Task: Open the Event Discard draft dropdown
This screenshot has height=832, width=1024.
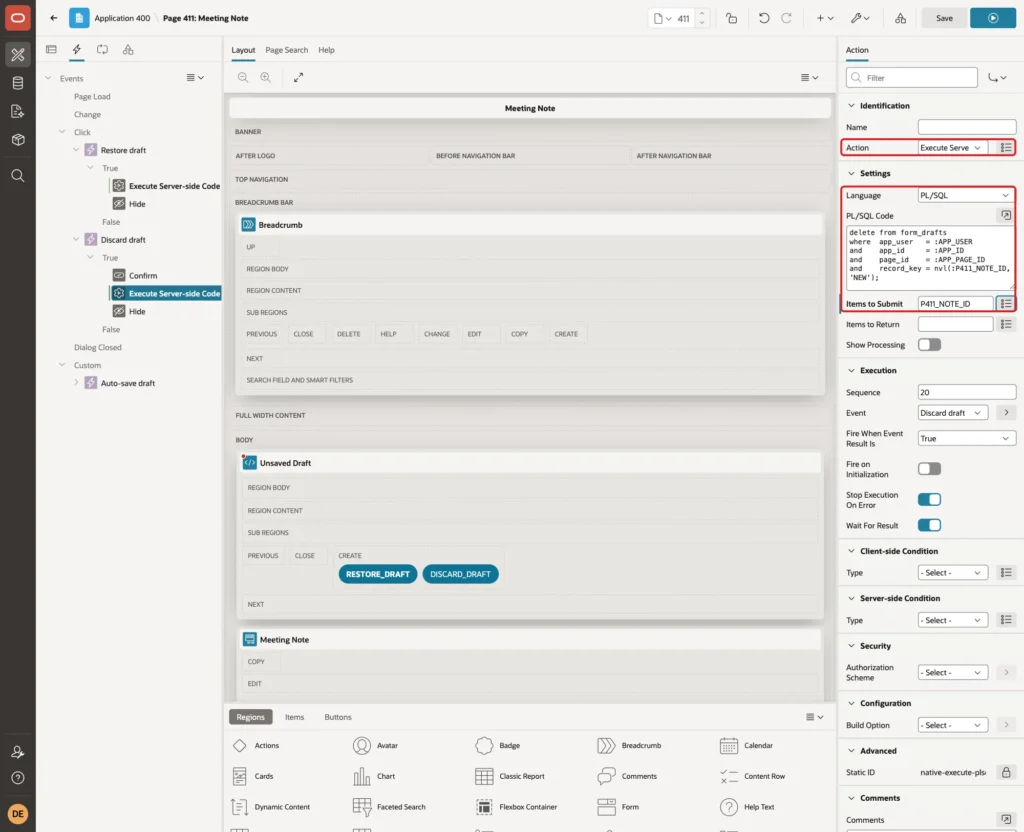Action: [x=952, y=413]
